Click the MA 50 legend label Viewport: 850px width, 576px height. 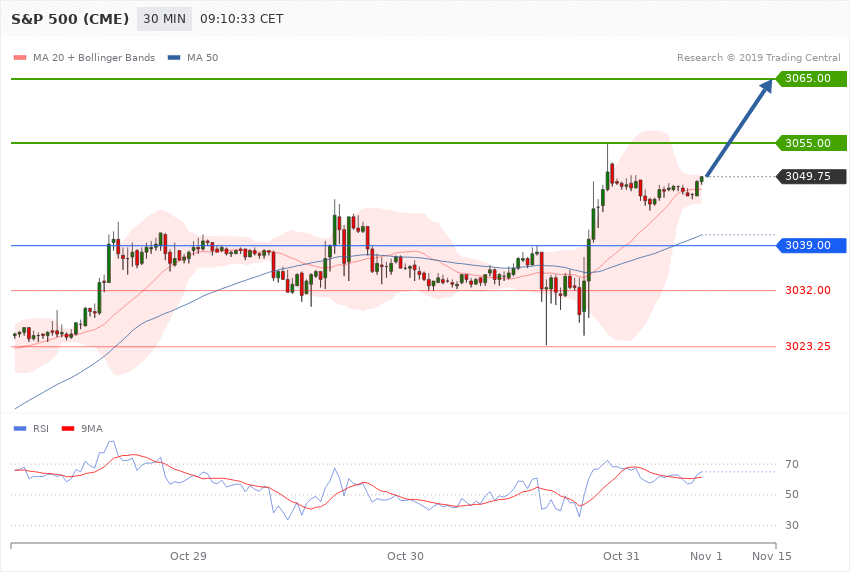click(x=203, y=57)
